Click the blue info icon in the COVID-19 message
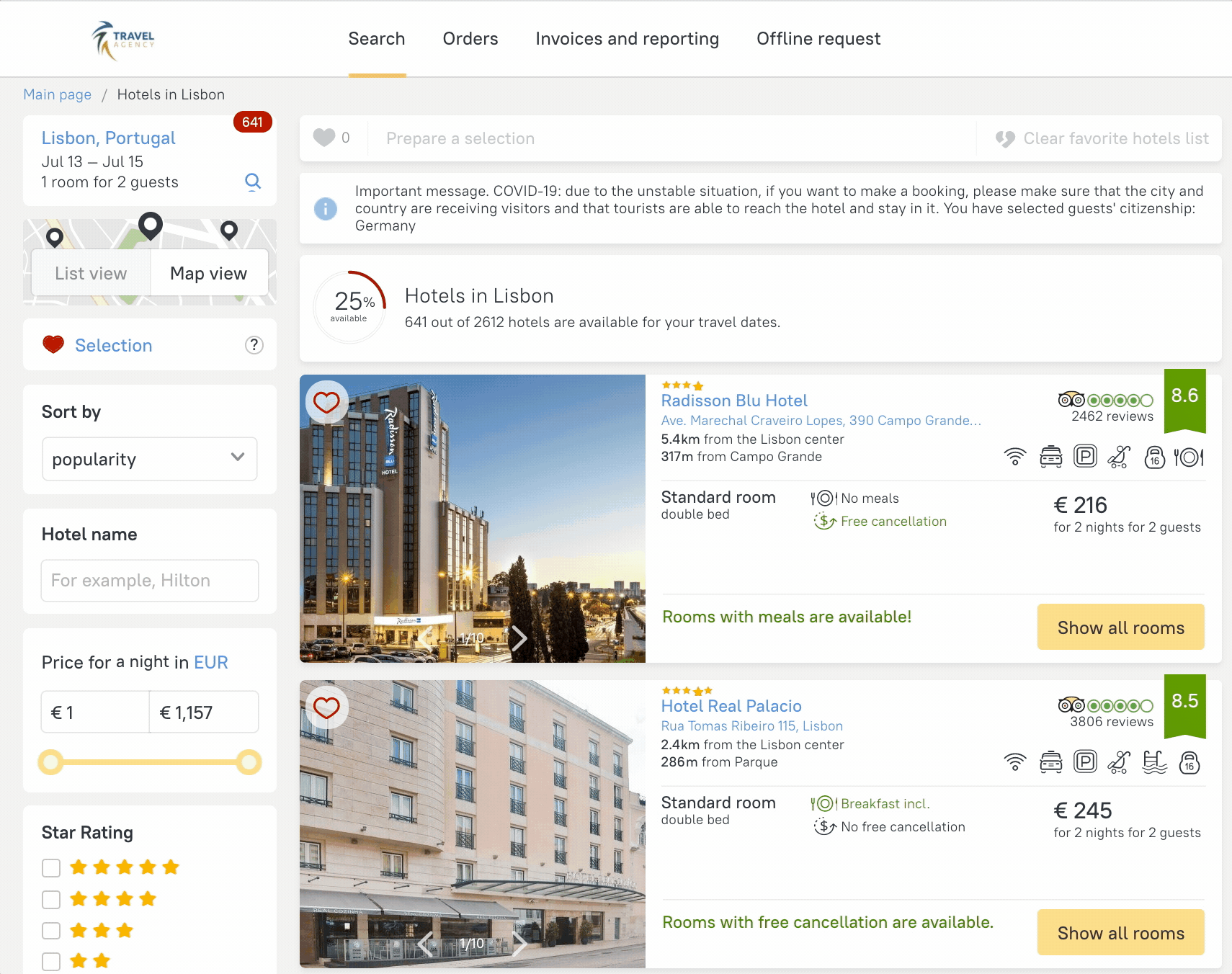This screenshot has height=974, width=1232. [x=326, y=208]
